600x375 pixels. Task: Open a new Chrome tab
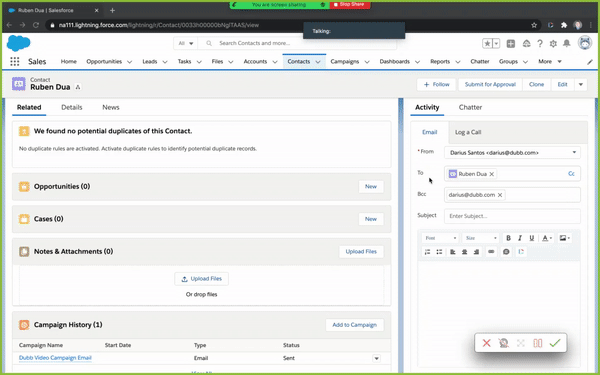point(112,10)
